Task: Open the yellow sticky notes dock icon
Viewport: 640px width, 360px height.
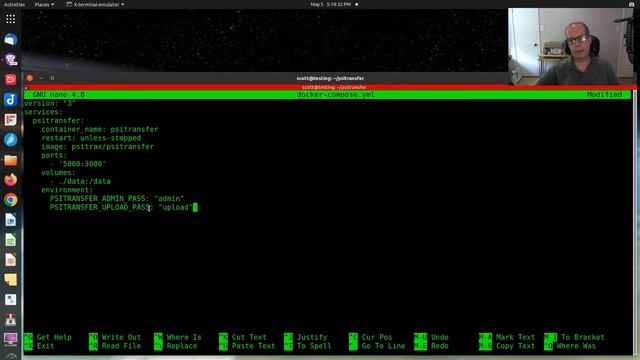Action: tap(11, 280)
